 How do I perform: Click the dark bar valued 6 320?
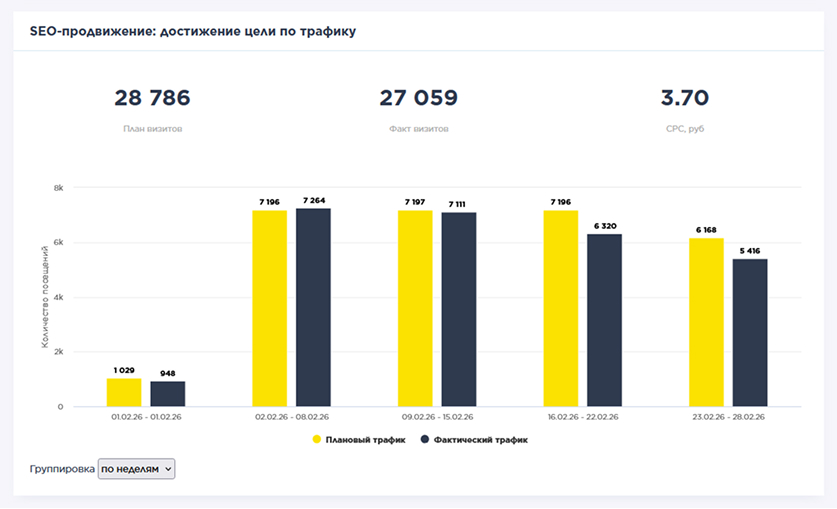pos(604,320)
